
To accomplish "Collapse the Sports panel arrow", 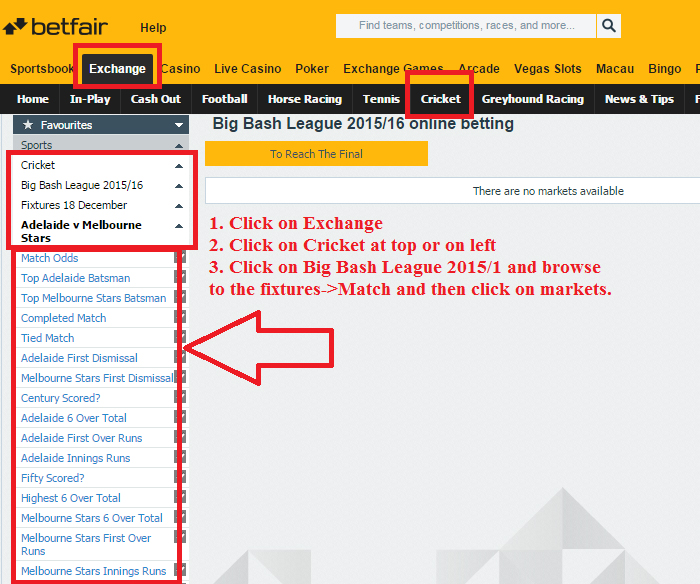I will [179, 146].
